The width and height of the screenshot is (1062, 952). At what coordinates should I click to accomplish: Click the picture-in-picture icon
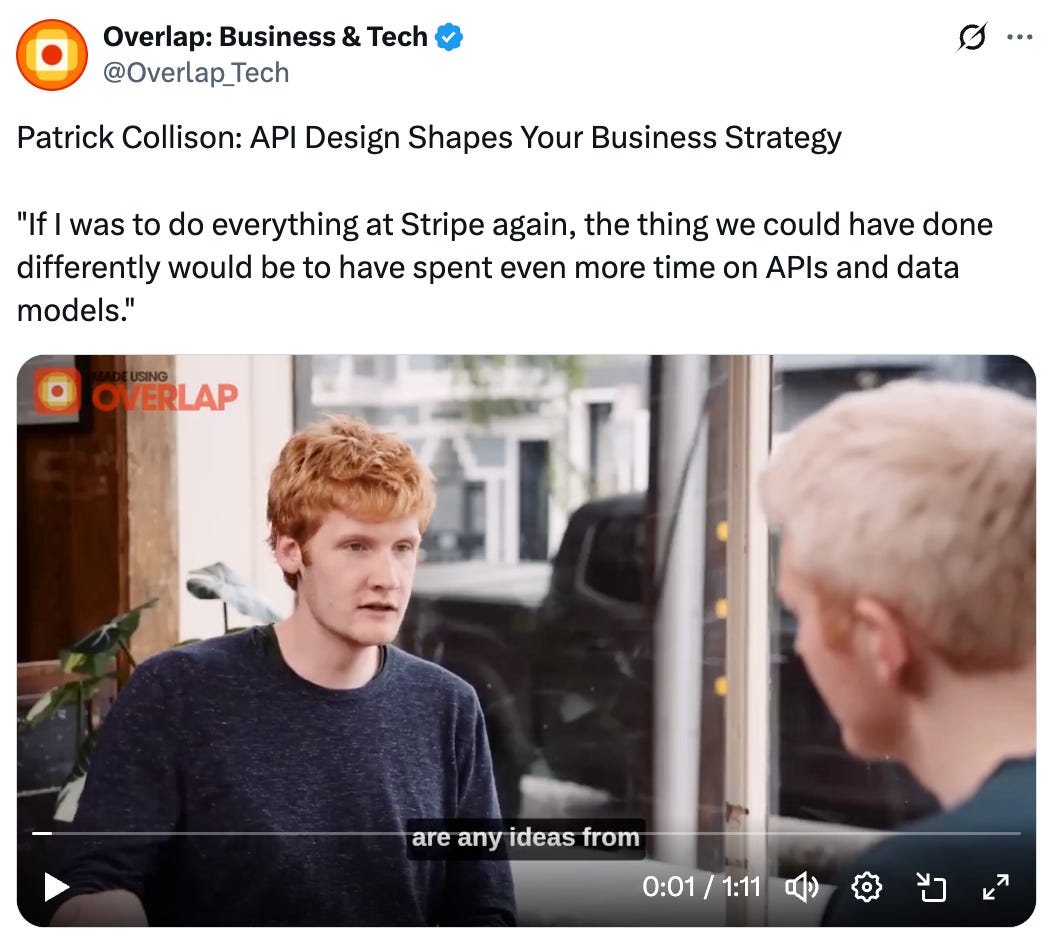(x=931, y=887)
